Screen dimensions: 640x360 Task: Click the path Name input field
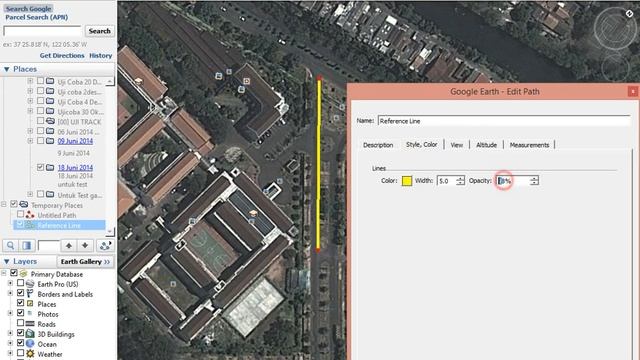[504, 121]
